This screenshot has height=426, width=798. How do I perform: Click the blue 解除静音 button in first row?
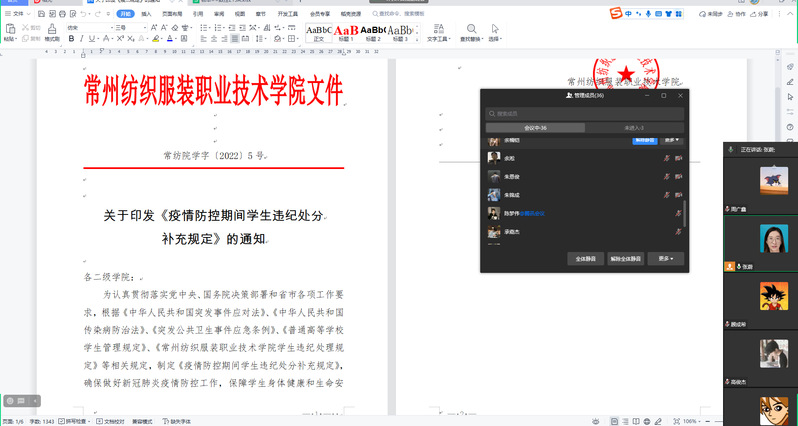click(644, 139)
